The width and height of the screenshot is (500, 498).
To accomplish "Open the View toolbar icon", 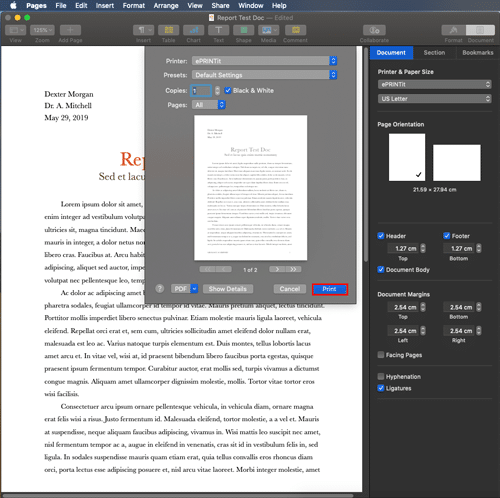I will tap(15, 30).
